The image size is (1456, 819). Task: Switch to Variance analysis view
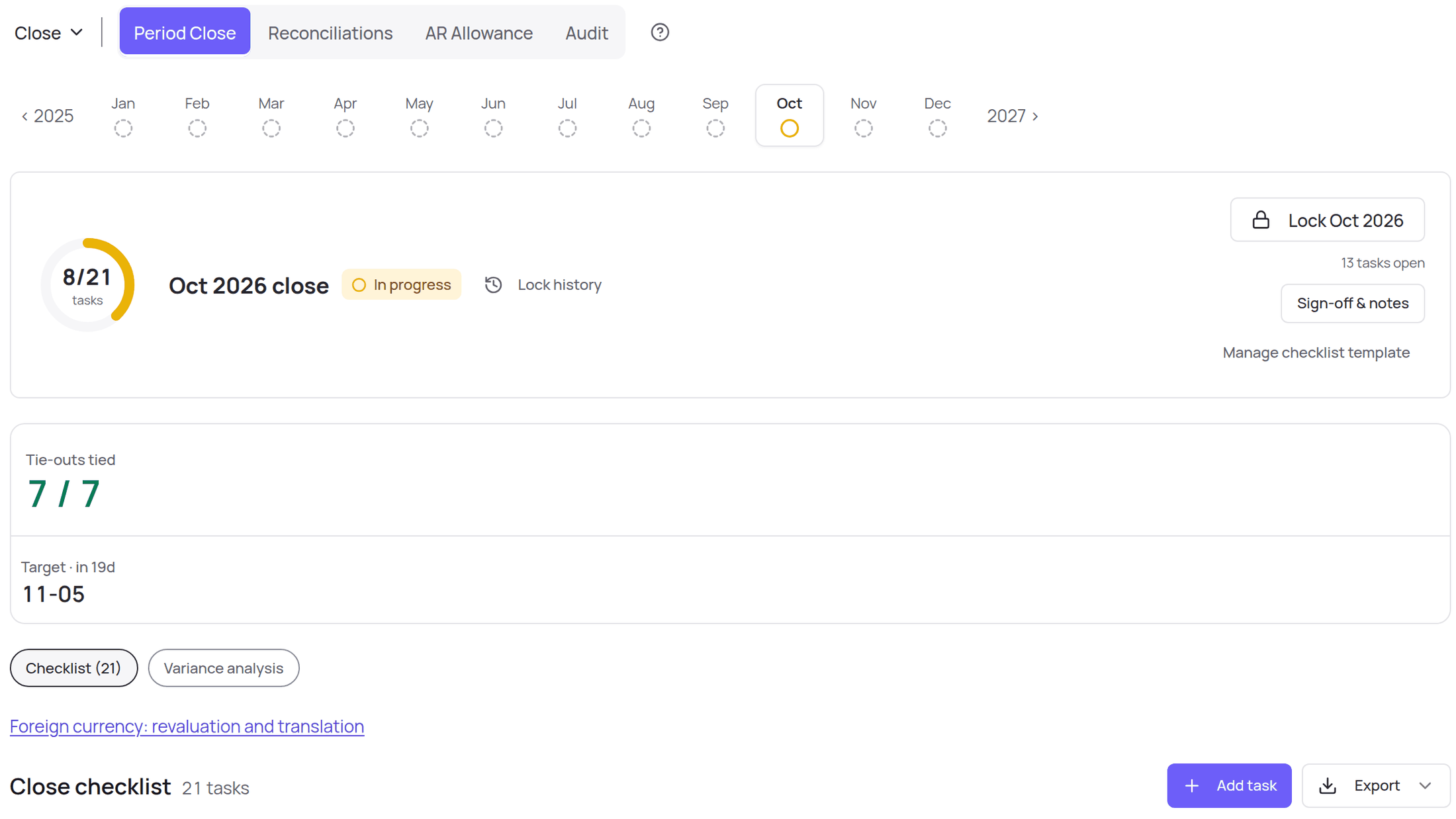pos(224,668)
